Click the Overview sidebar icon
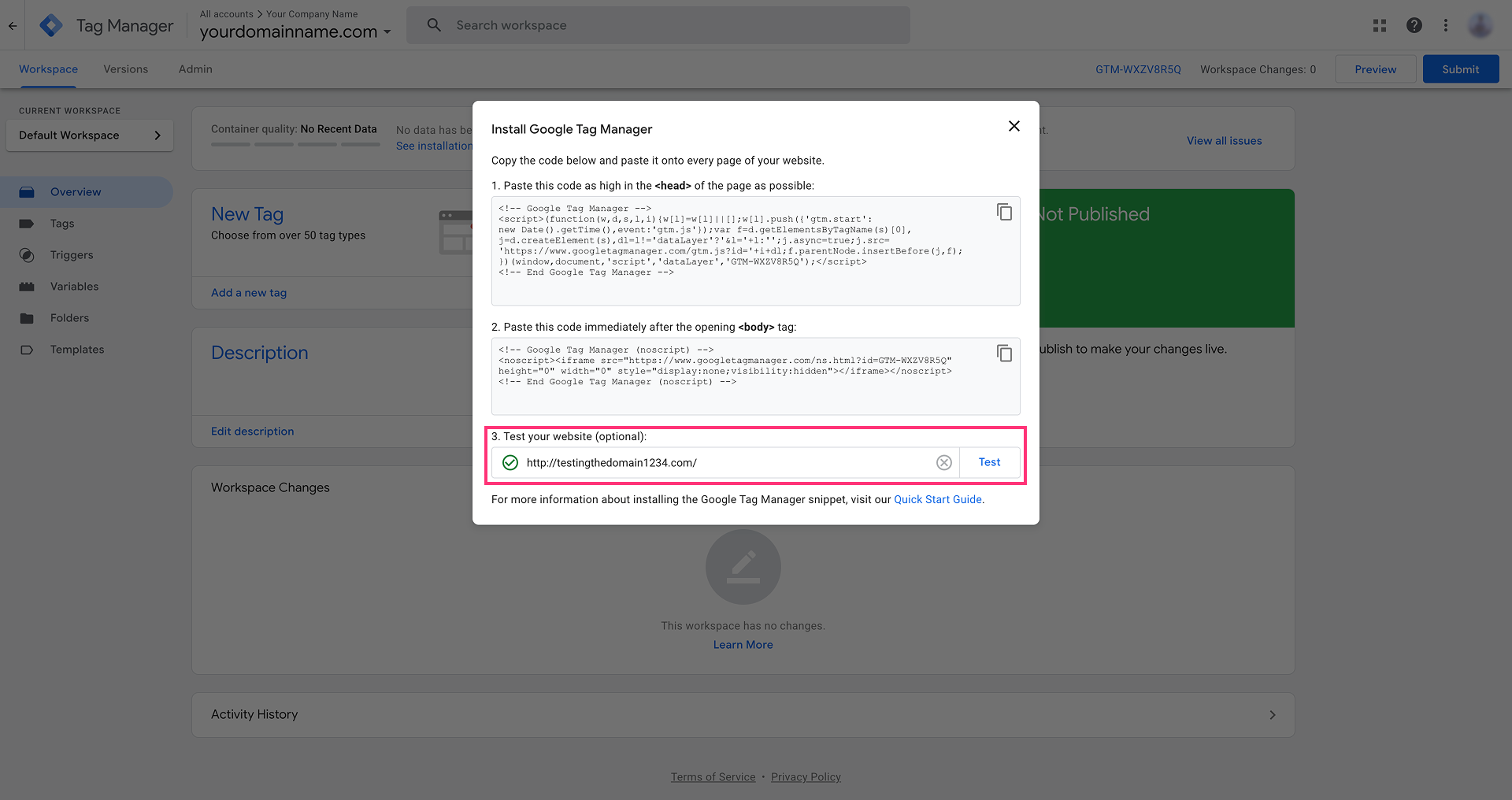This screenshot has width=1512, height=800. 27,192
